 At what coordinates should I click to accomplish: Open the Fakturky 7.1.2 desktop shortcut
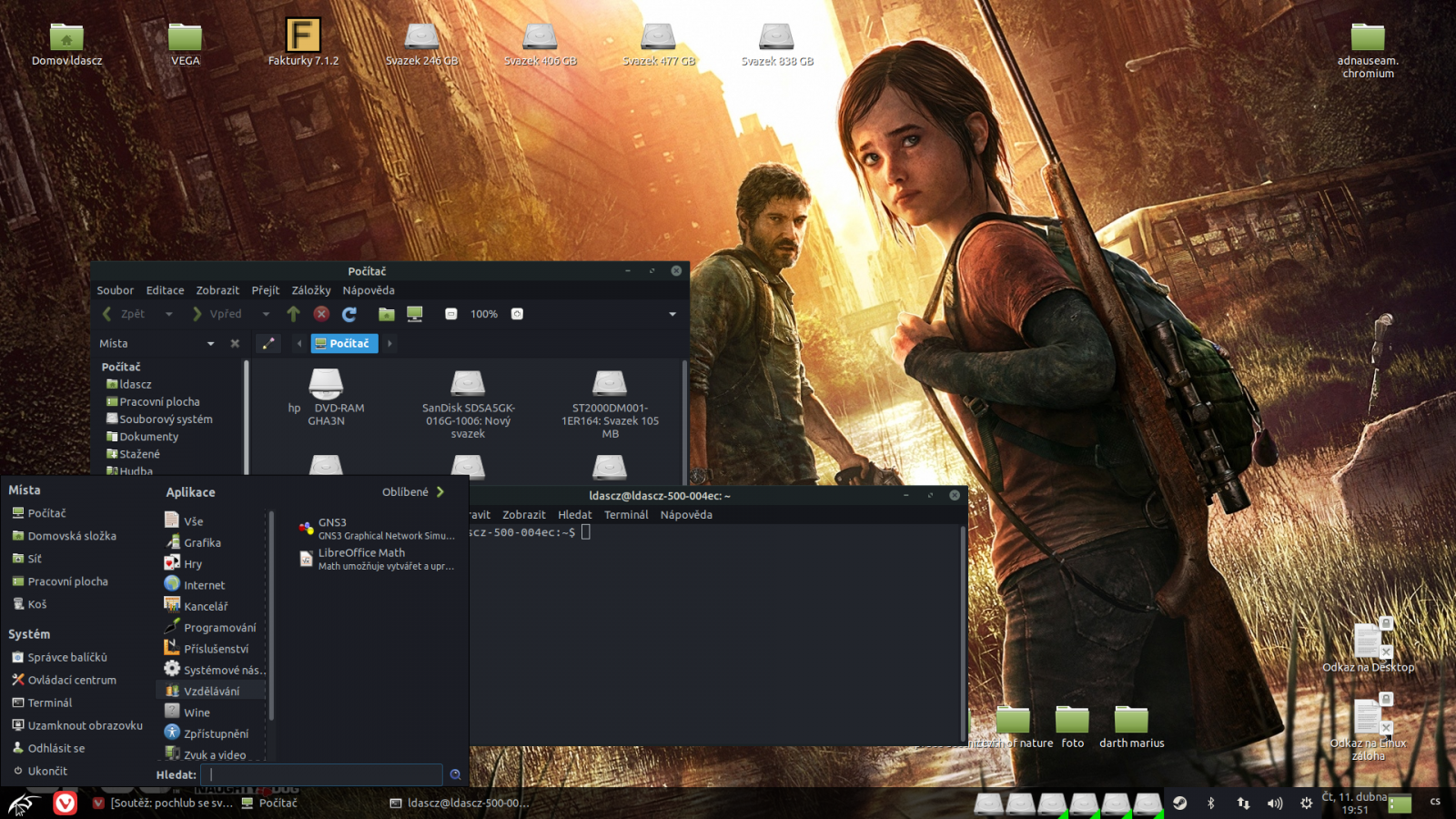pyautogui.click(x=305, y=36)
